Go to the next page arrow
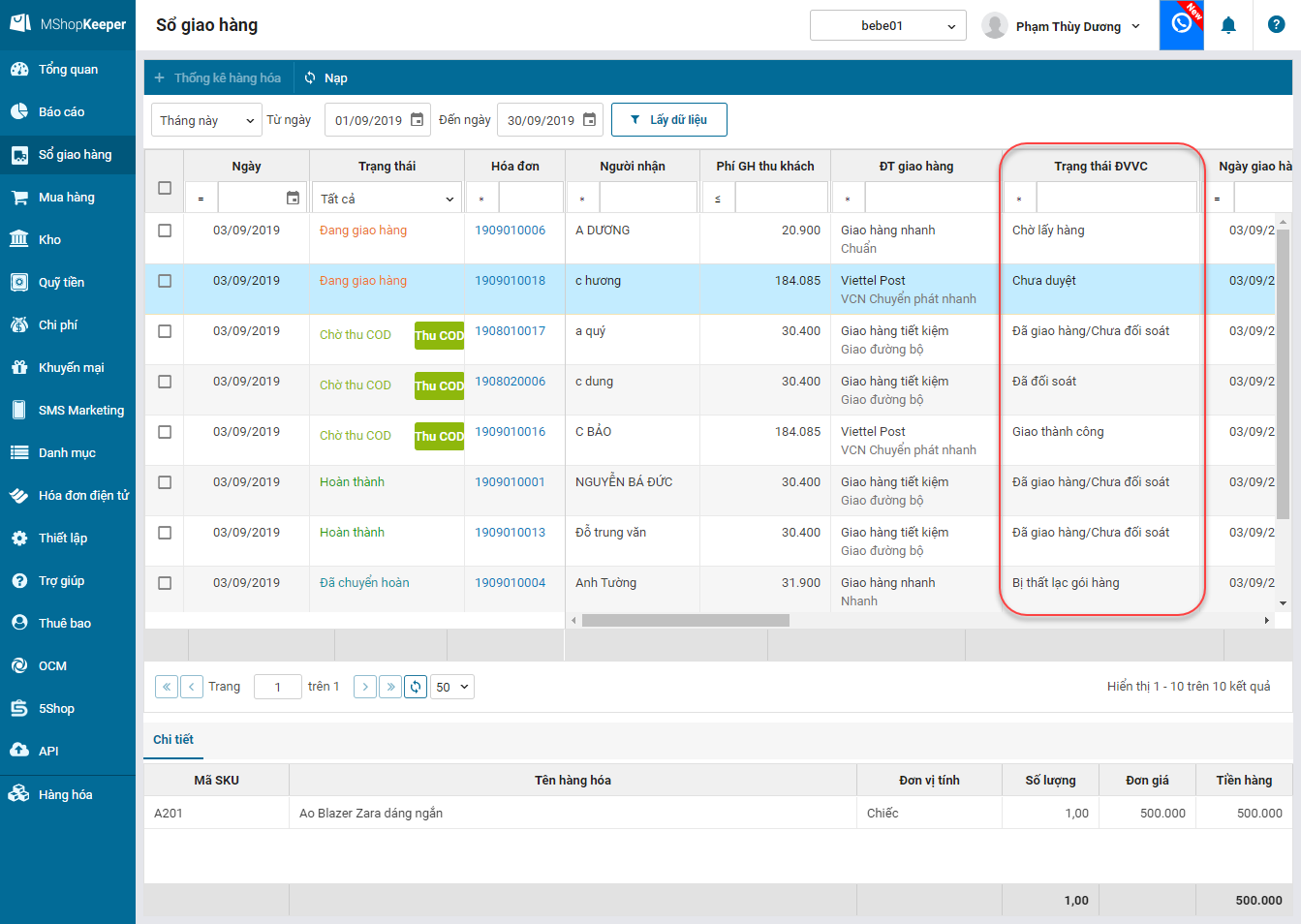 click(x=365, y=687)
